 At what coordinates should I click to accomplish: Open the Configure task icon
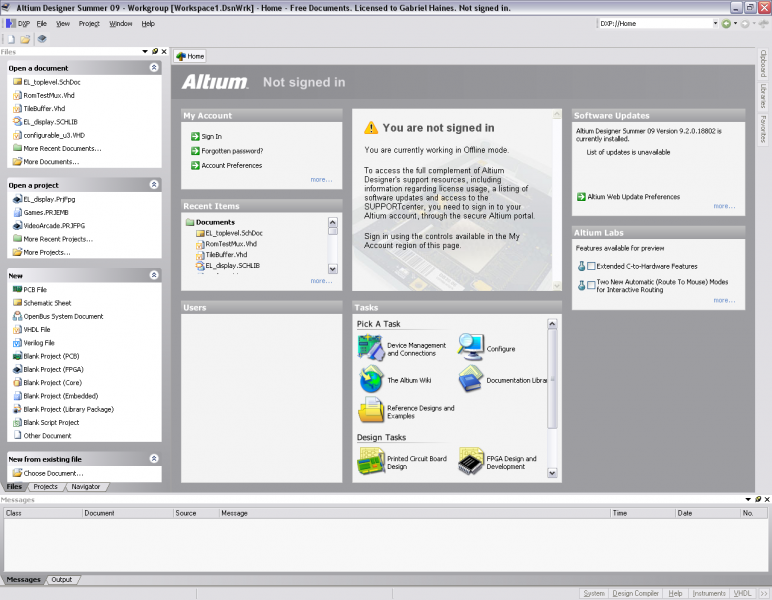tap(471, 347)
